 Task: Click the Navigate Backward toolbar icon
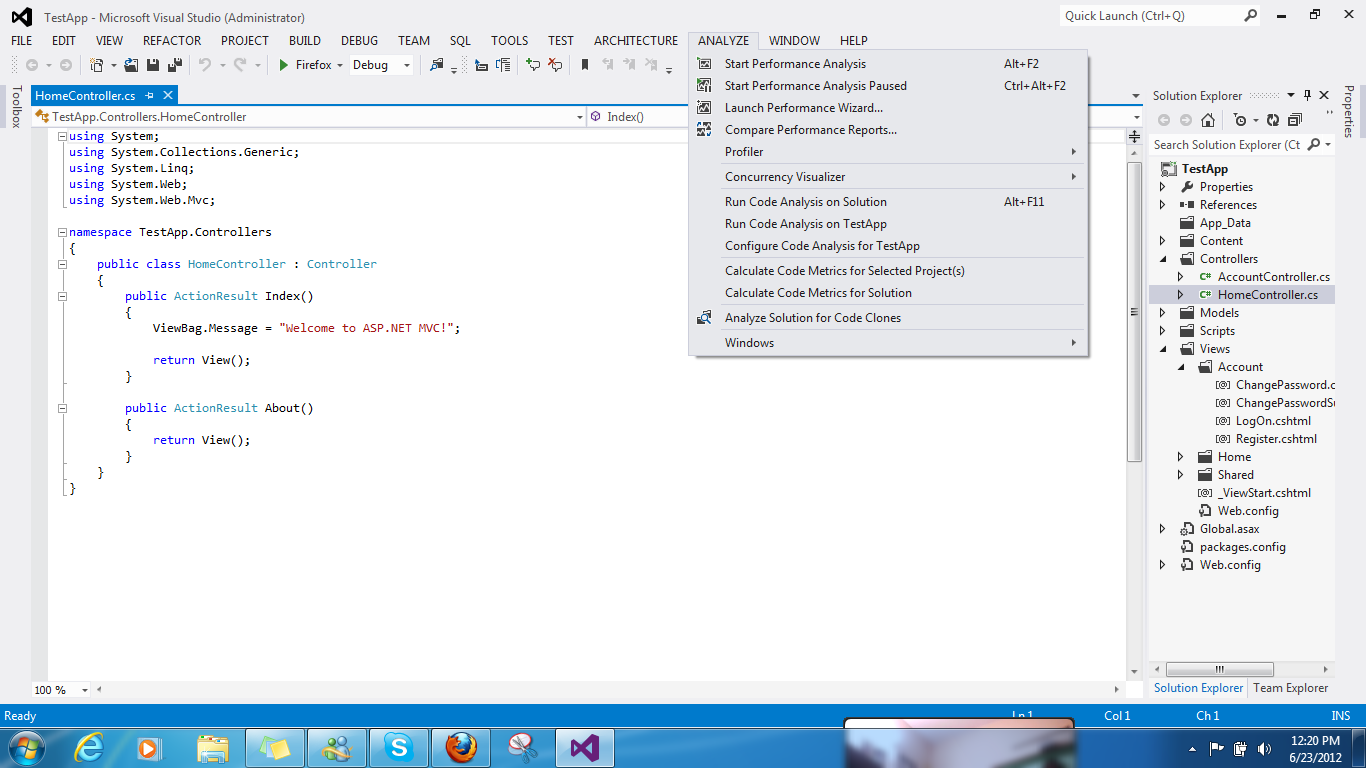point(33,64)
